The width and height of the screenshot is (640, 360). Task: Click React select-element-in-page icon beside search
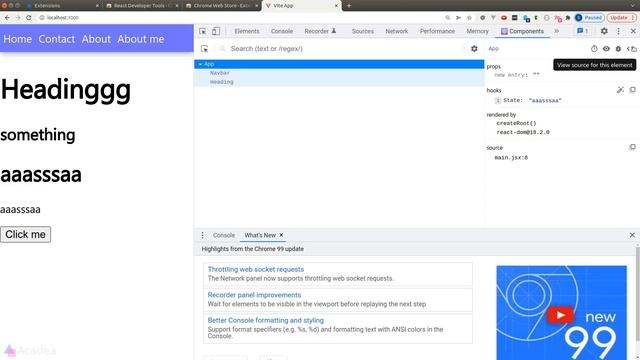[x=204, y=49]
